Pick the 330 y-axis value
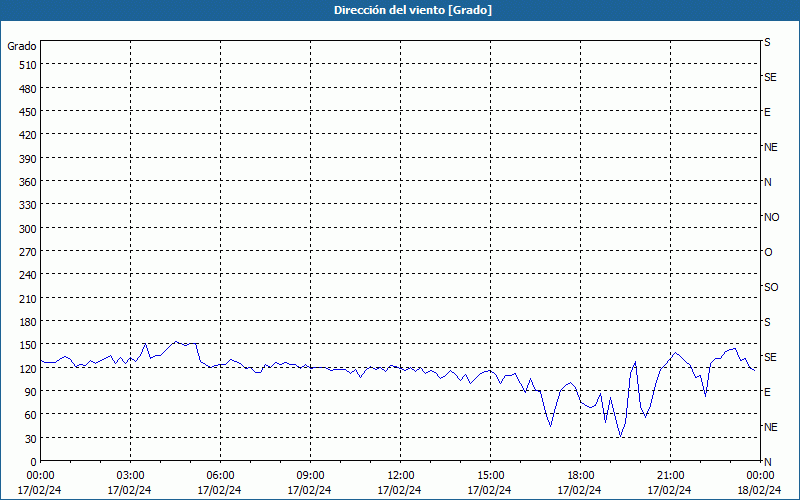800x500 pixels. tap(28, 206)
